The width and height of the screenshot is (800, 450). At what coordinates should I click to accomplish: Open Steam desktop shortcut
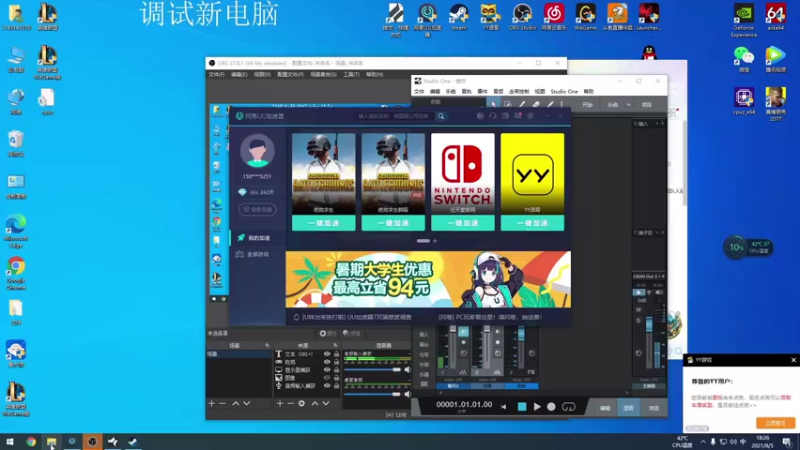pos(459,17)
